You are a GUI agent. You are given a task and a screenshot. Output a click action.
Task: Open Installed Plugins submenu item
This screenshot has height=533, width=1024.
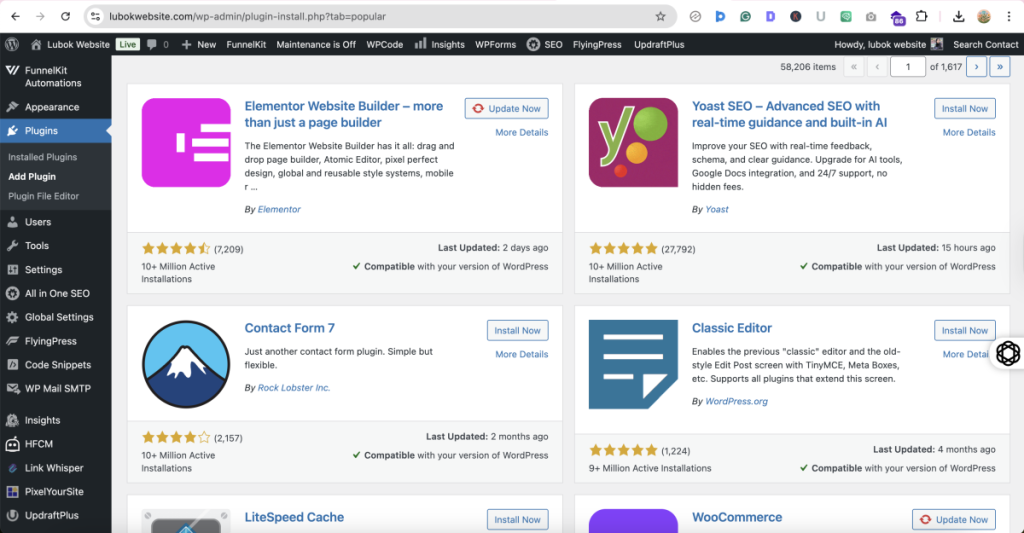coord(42,157)
